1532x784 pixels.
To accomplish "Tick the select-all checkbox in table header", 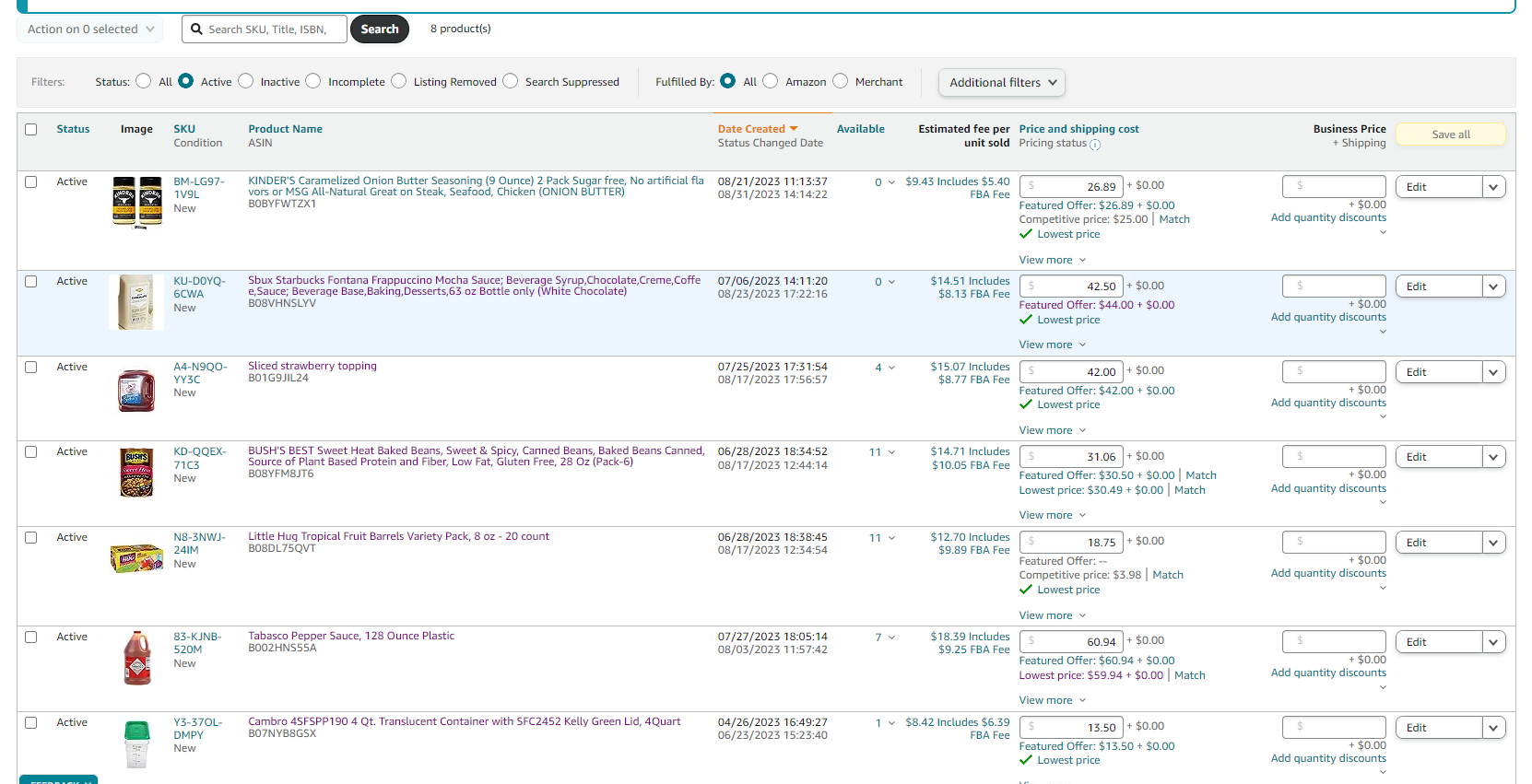I will (x=31, y=129).
